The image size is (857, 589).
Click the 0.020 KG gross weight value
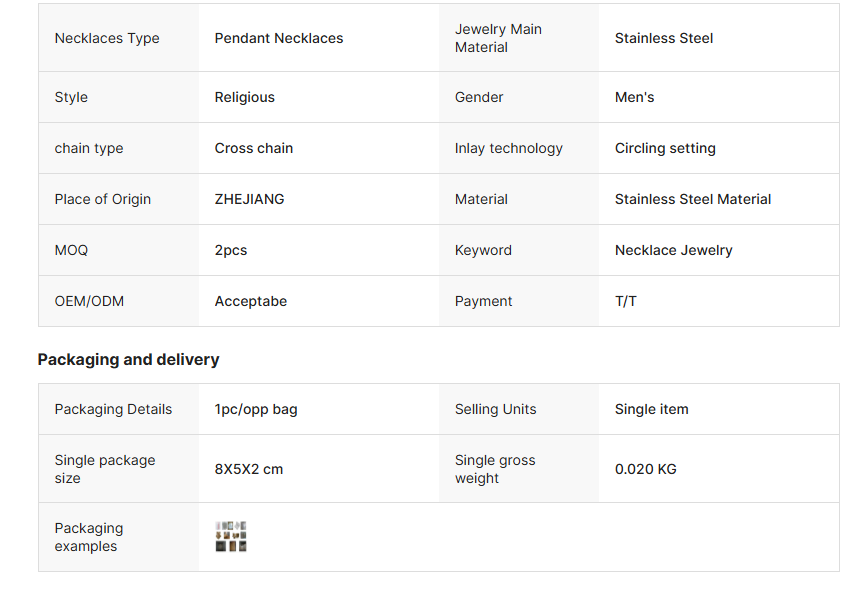point(645,469)
